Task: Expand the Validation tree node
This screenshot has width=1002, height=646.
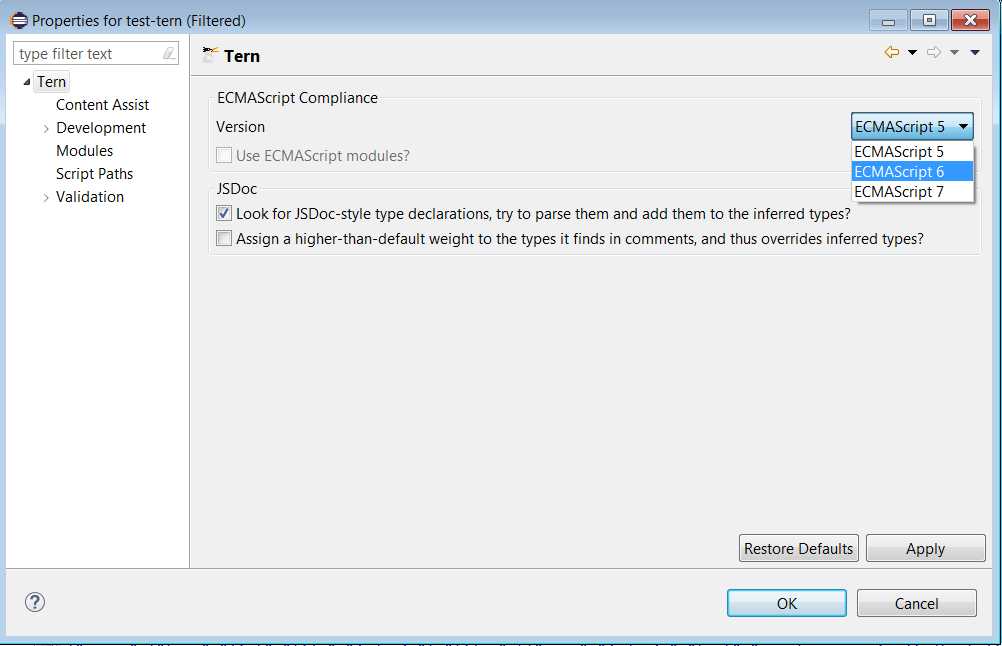Action: 46,197
